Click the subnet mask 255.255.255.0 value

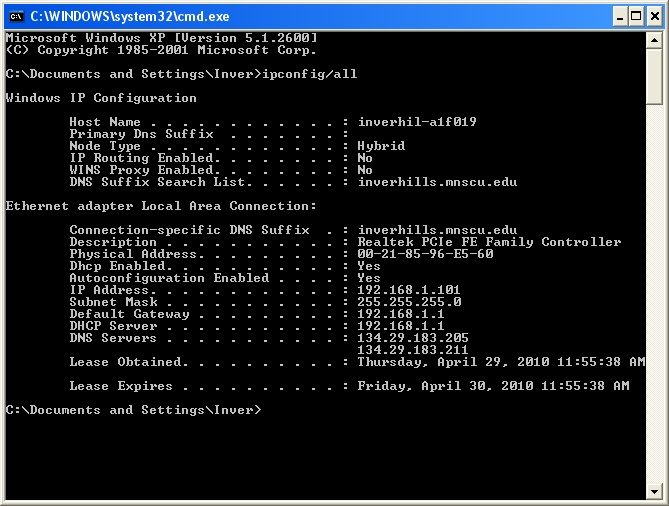(409, 302)
